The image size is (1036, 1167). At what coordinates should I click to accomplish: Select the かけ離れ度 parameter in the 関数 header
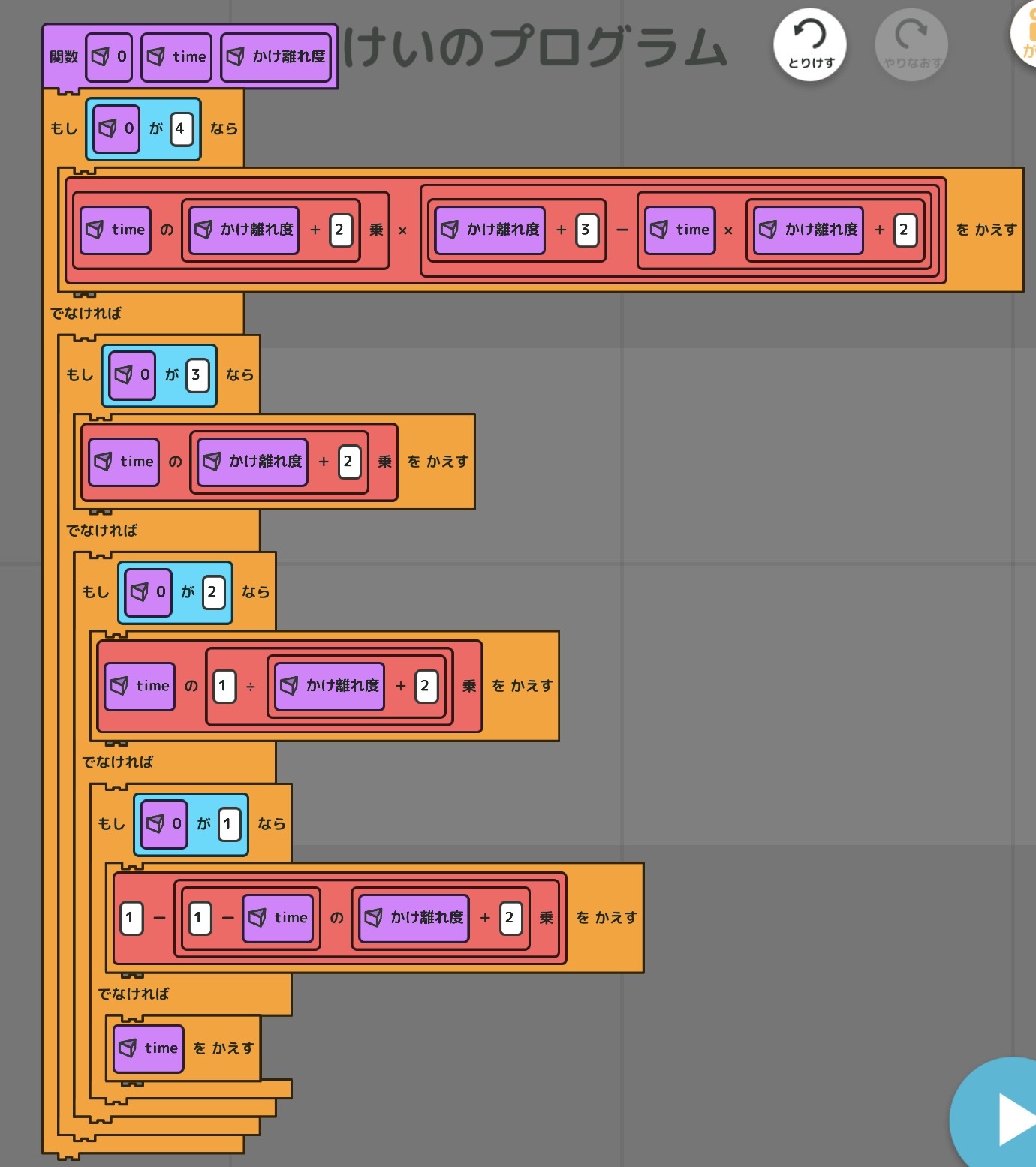(276, 57)
